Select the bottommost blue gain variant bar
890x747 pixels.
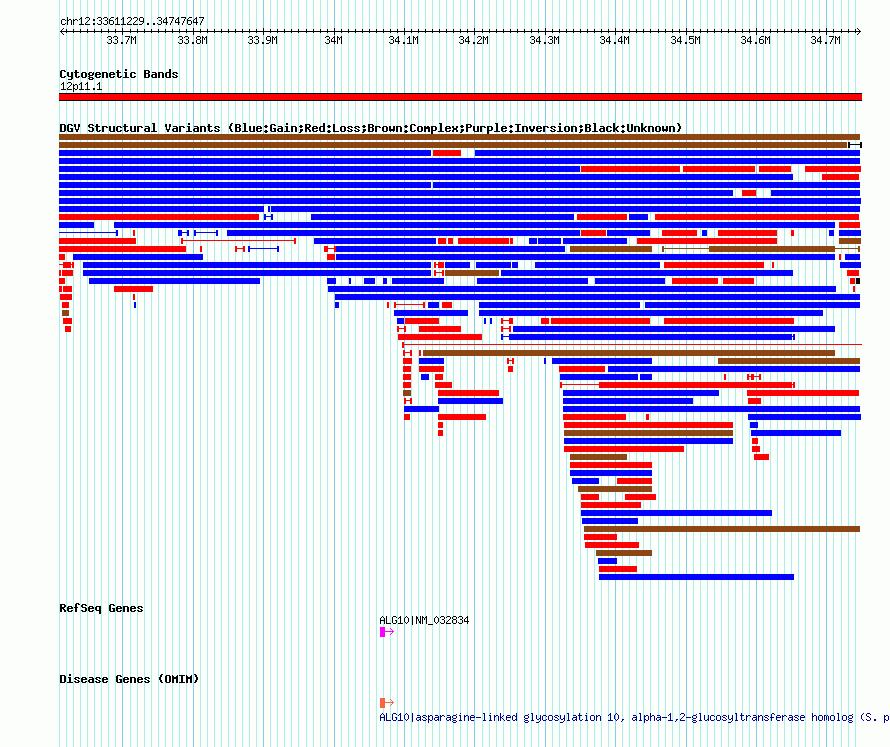tap(696, 577)
